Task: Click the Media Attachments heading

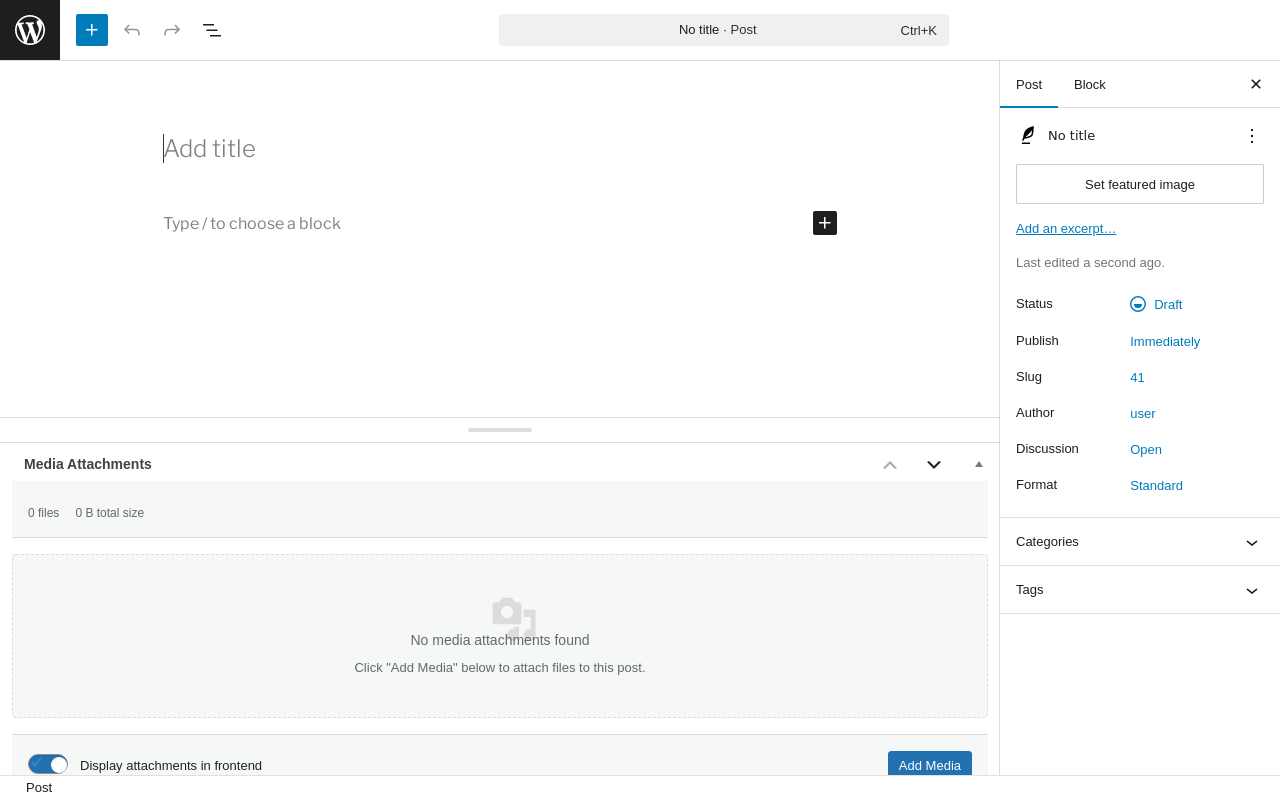Action: click(88, 464)
